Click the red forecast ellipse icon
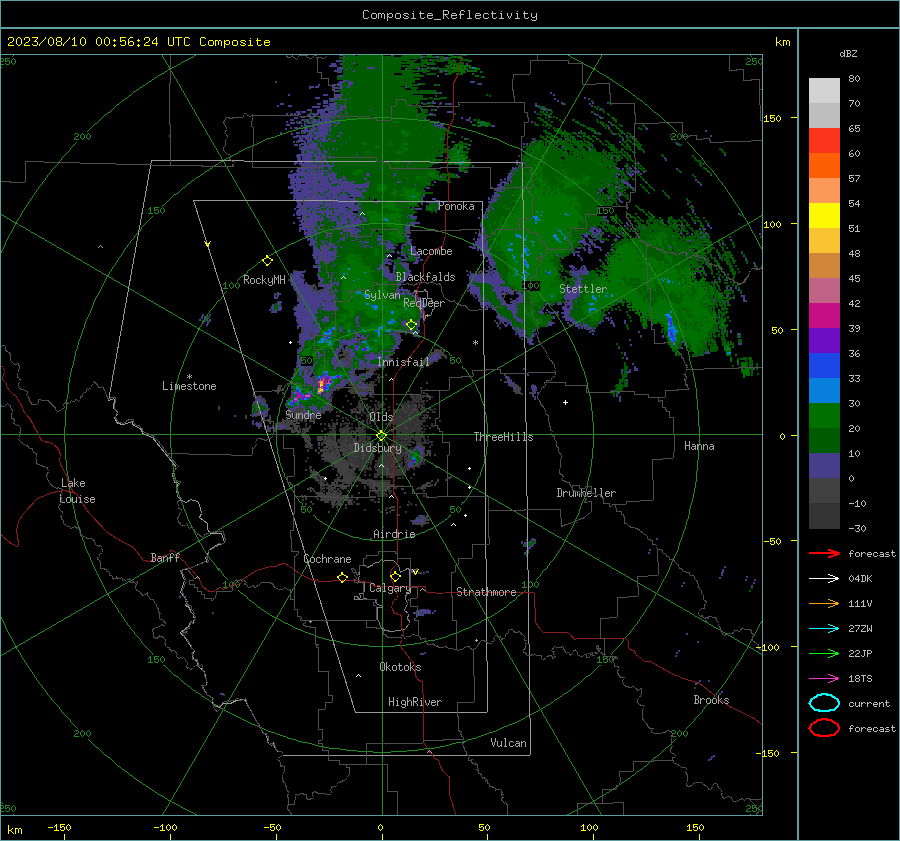The width and height of the screenshot is (900, 841). tap(824, 728)
